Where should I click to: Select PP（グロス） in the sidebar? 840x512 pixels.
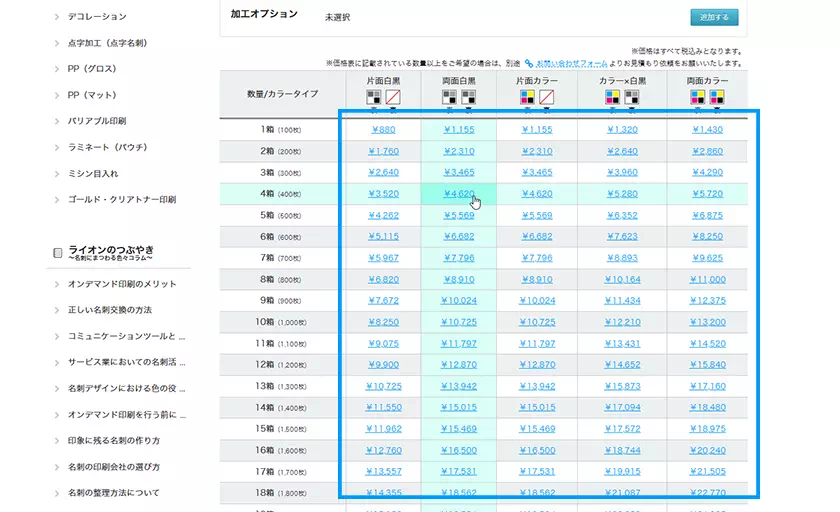[92, 69]
